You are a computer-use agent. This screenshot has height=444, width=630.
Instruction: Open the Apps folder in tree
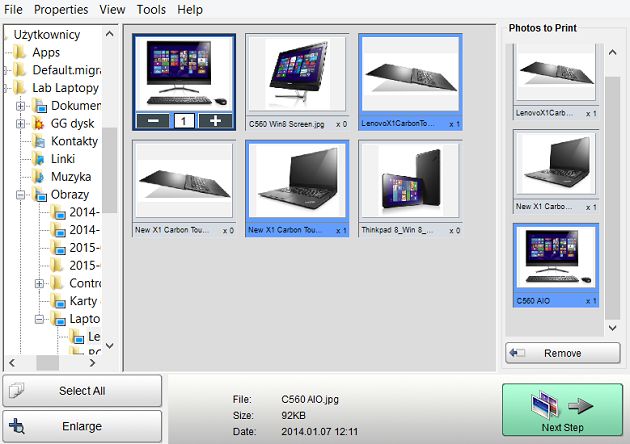[46, 52]
